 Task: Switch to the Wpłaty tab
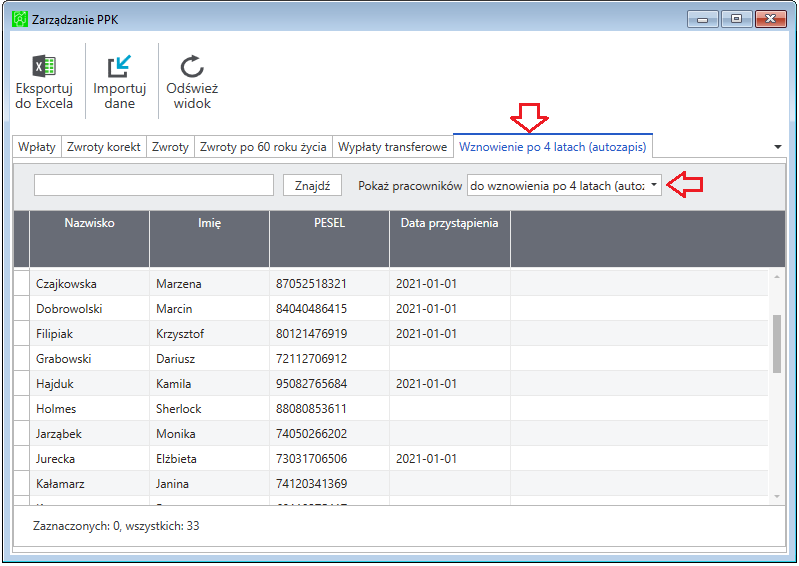pyautogui.click(x=37, y=147)
